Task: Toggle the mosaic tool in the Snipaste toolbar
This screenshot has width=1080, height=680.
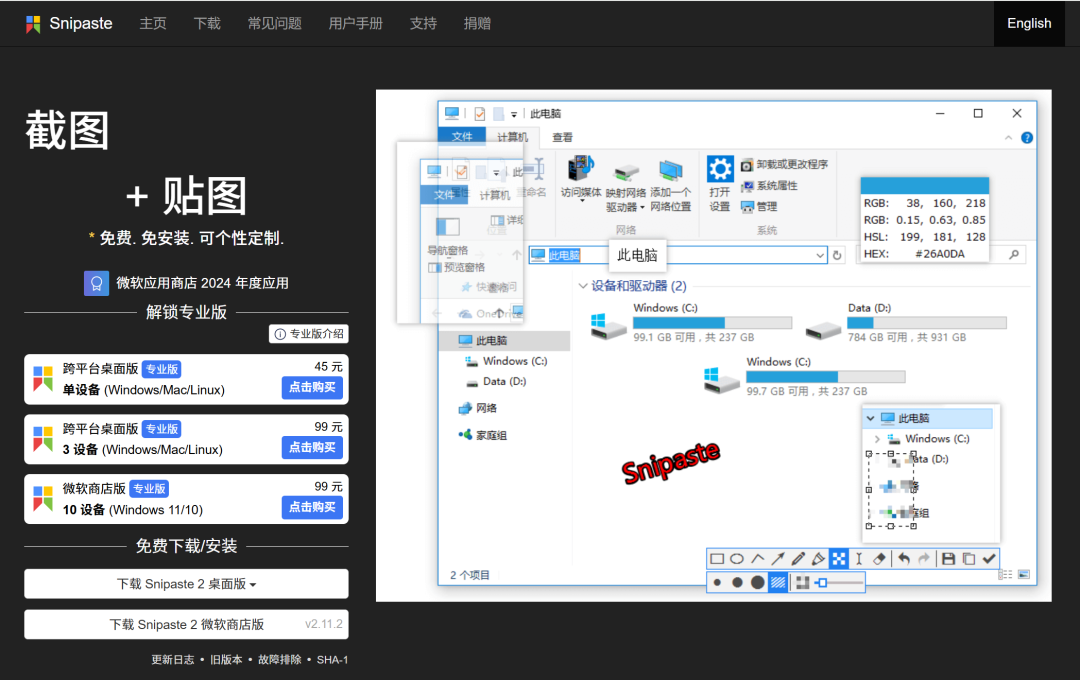Action: pyautogui.click(x=838, y=559)
